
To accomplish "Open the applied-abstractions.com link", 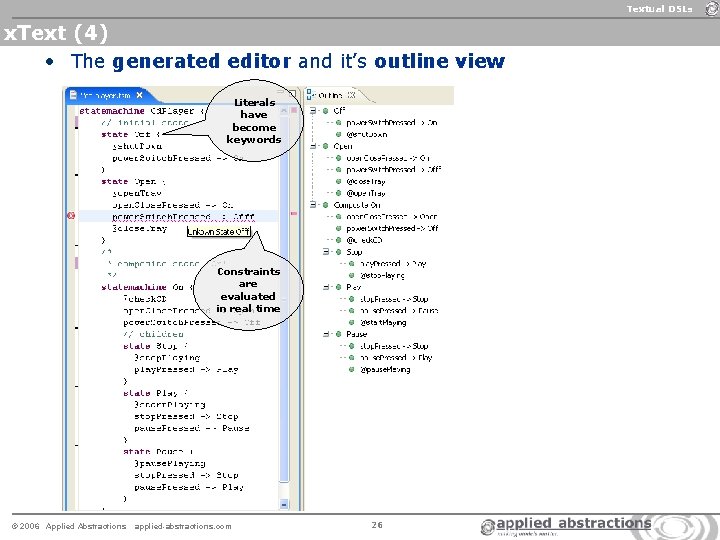I will coord(183,526).
